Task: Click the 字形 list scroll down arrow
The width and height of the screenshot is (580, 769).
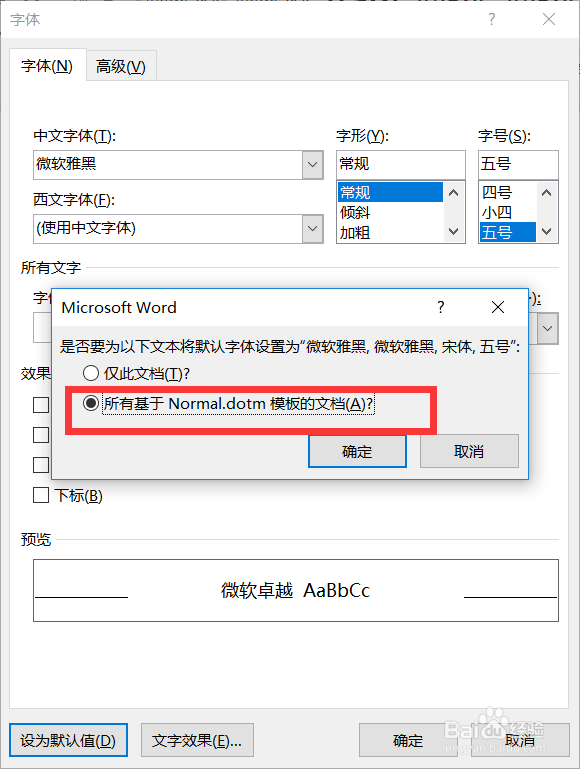Action: click(454, 231)
